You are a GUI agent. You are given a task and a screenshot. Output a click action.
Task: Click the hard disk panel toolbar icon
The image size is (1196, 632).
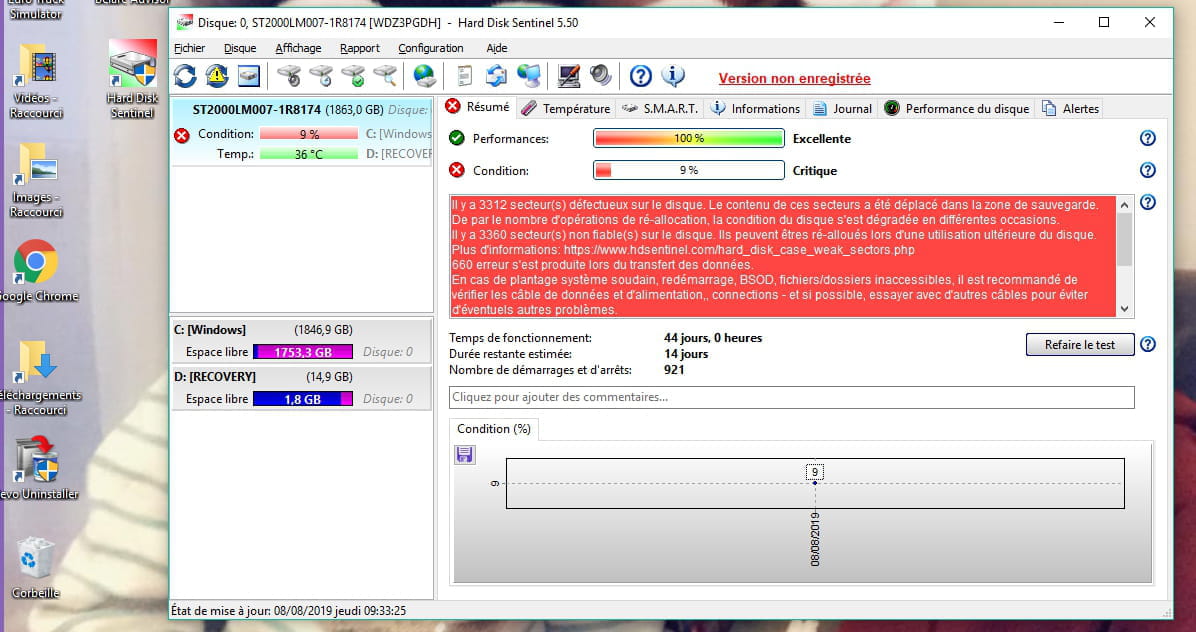coord(249,75)
